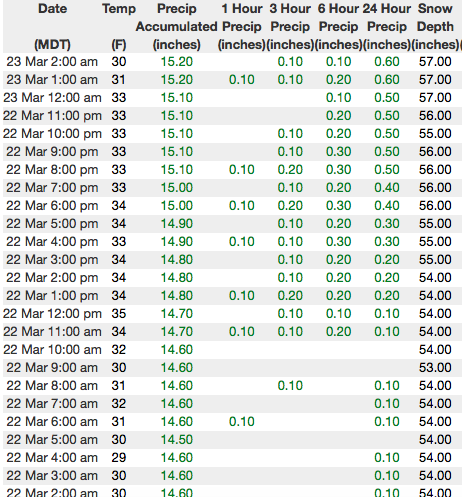Click the Snow Depth column header

435,26
